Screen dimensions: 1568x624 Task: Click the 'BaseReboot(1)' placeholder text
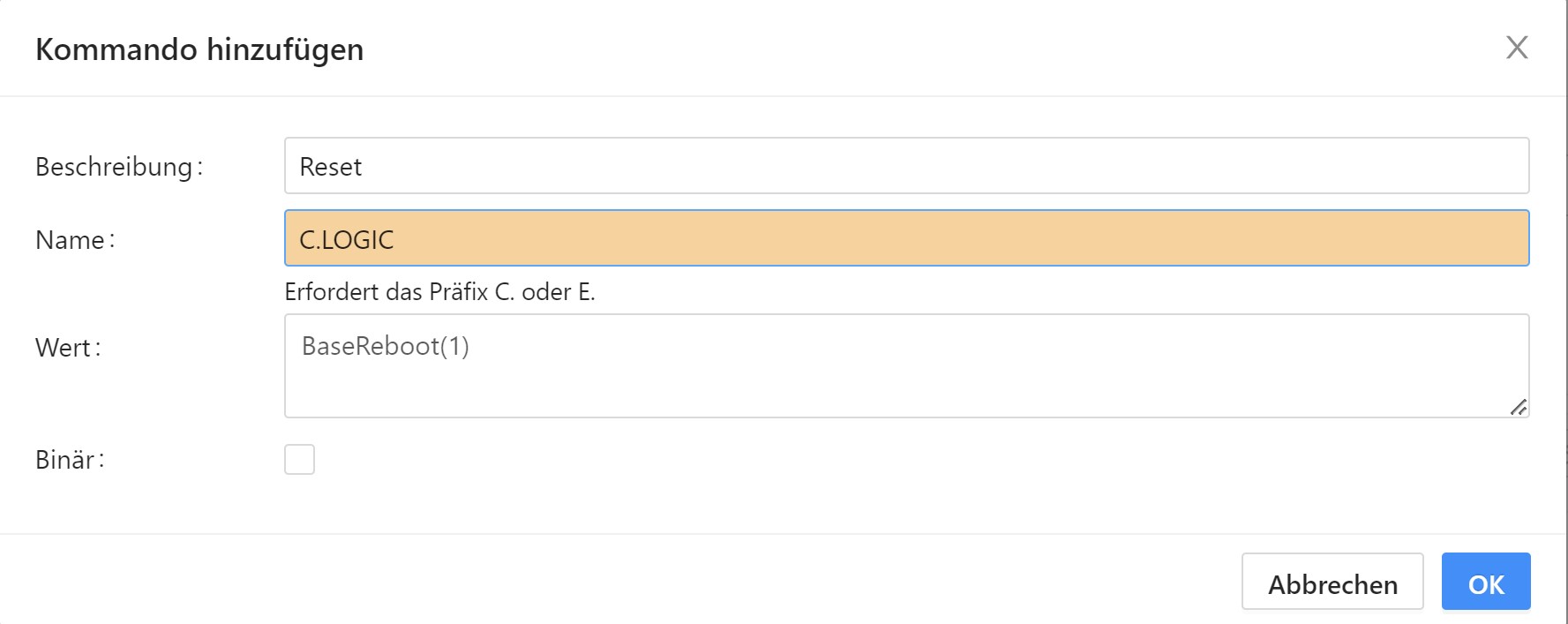coord(386,346)
